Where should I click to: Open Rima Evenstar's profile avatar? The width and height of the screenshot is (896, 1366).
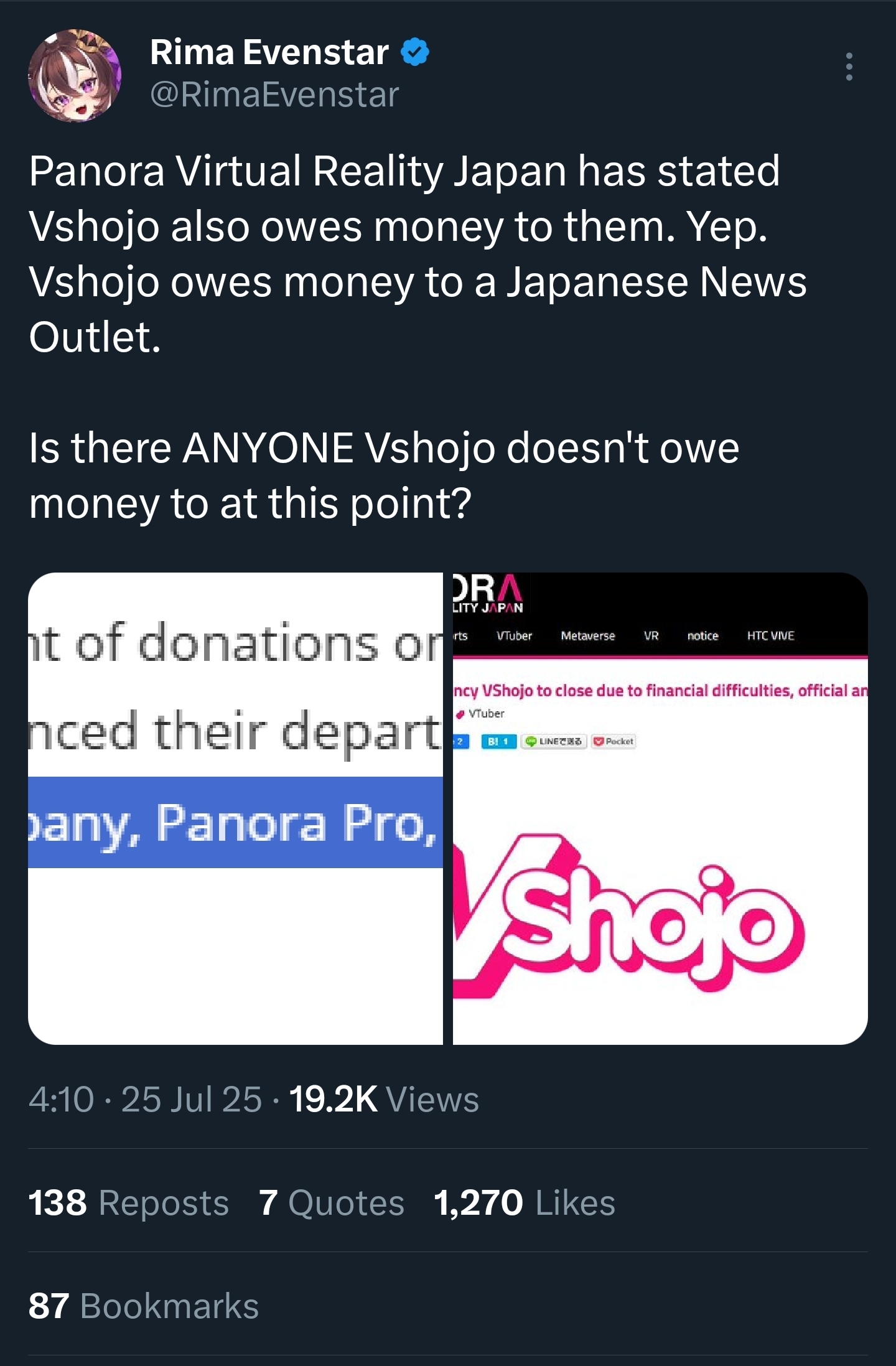point(75,75)
